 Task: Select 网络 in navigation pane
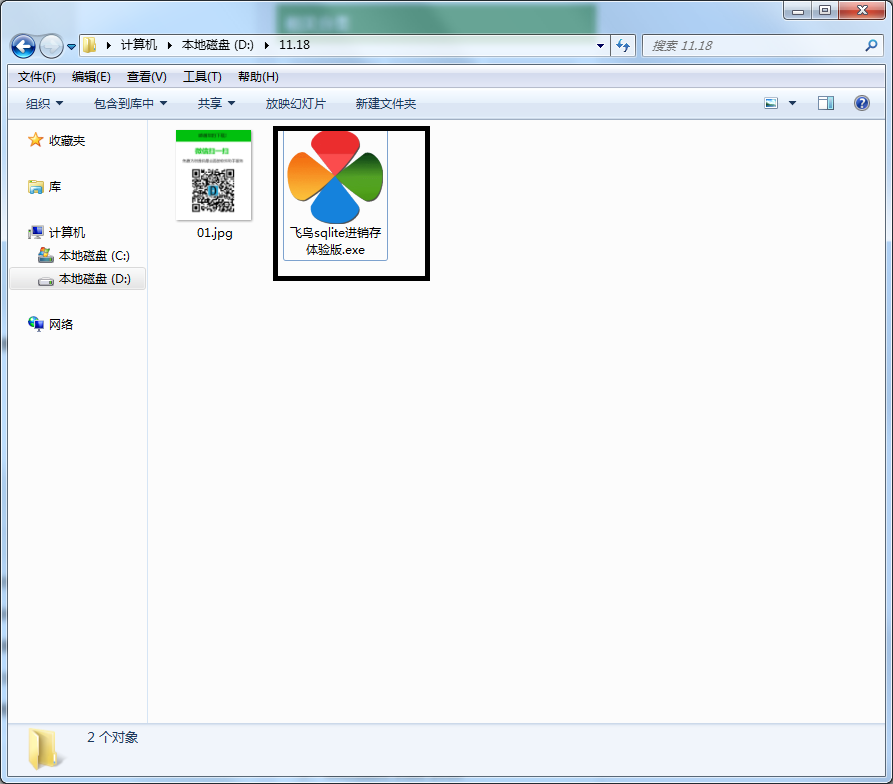pos(61,325)
